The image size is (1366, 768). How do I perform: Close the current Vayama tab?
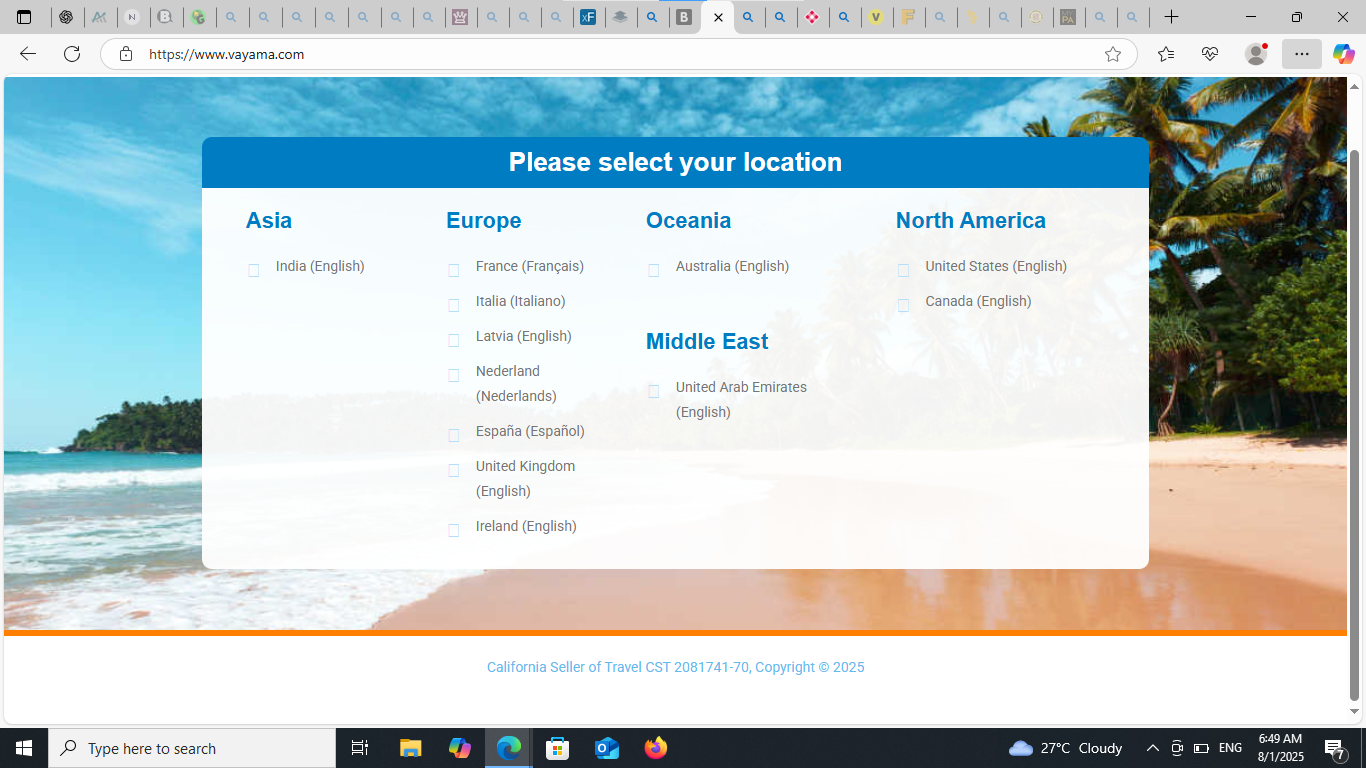[x=718, y=17]
